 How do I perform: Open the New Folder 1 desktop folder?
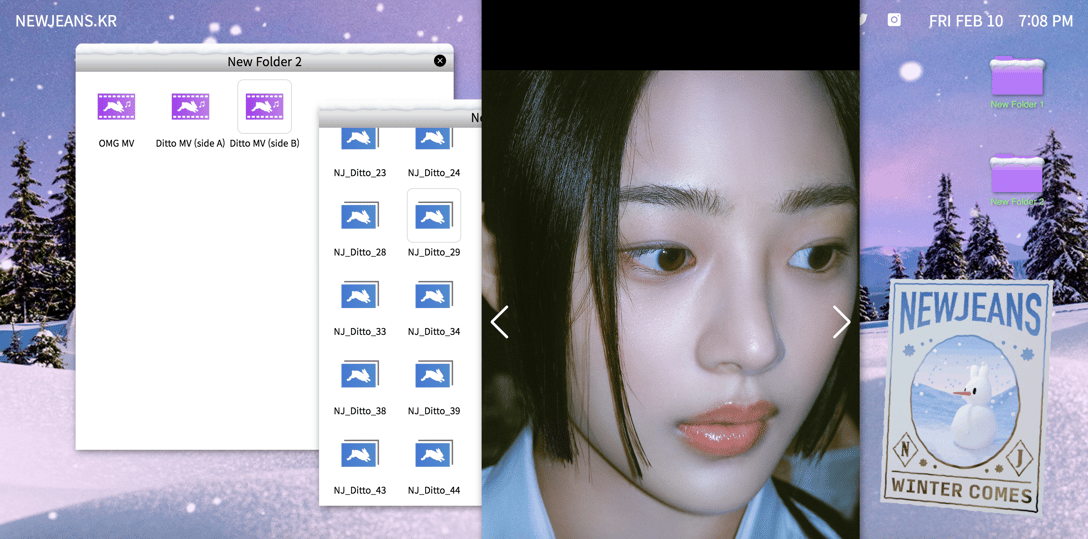pyautogui.click(x=1016, y=78)
